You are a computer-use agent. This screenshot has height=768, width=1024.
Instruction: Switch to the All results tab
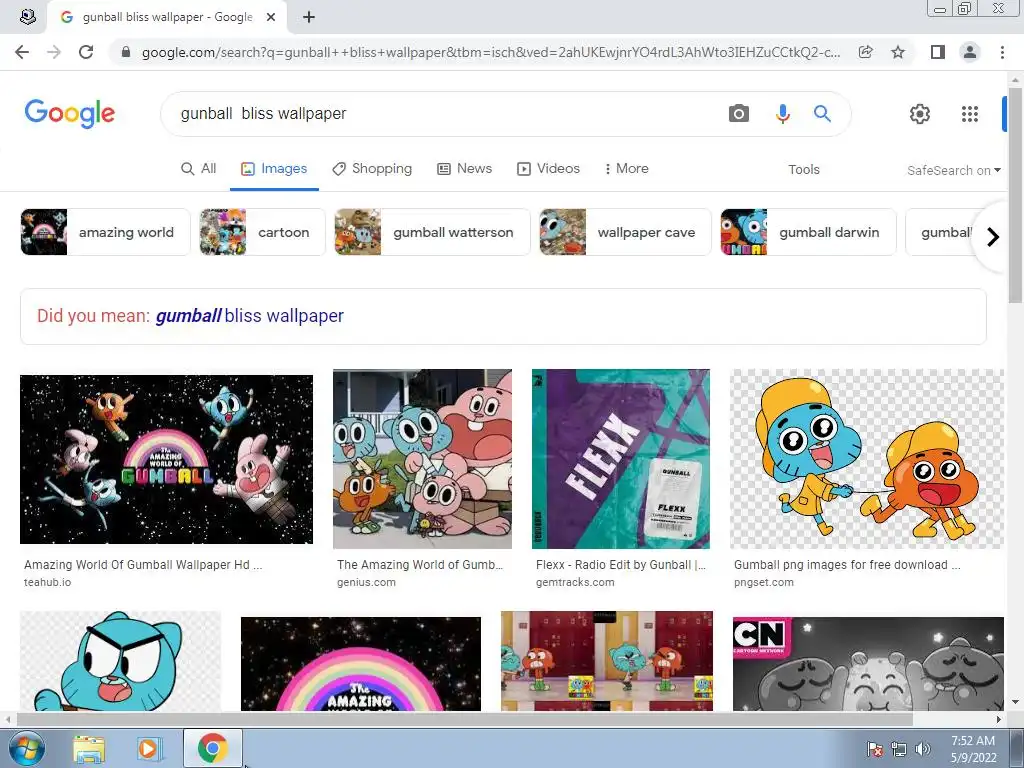pyautogui.click(x=198, y=168)
